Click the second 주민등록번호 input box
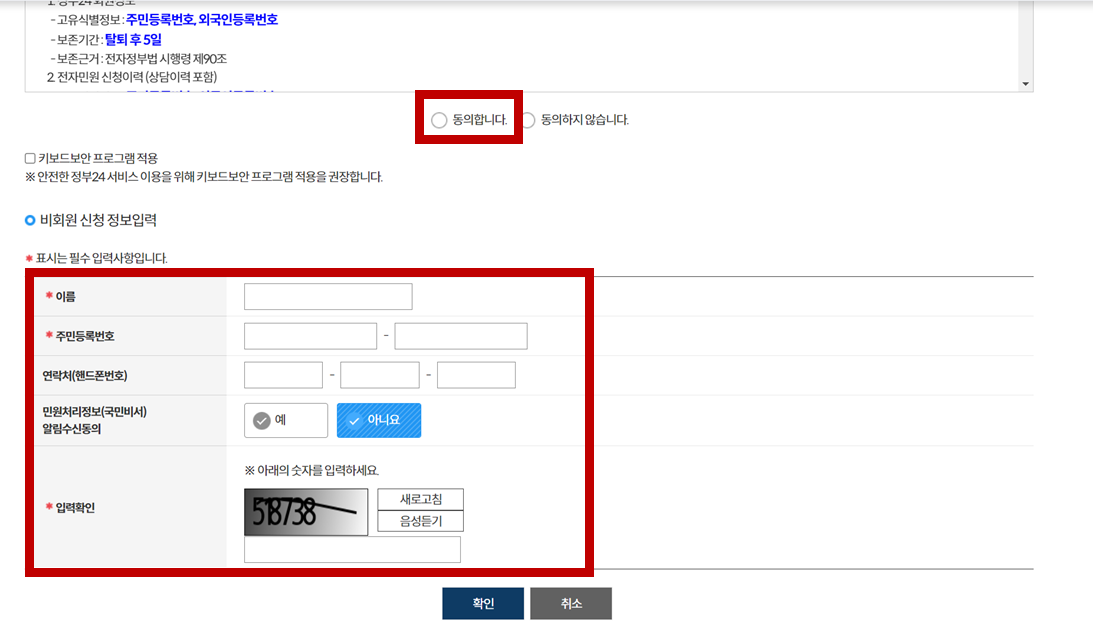The width and height of the screenshot is (1093, 624). [x=460, y=336]
